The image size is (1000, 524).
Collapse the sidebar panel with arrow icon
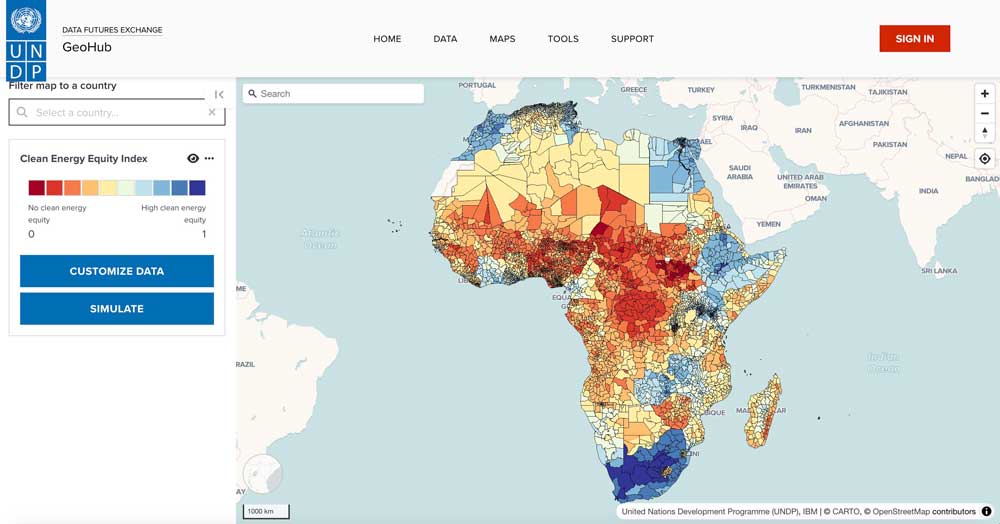(219, 94)
